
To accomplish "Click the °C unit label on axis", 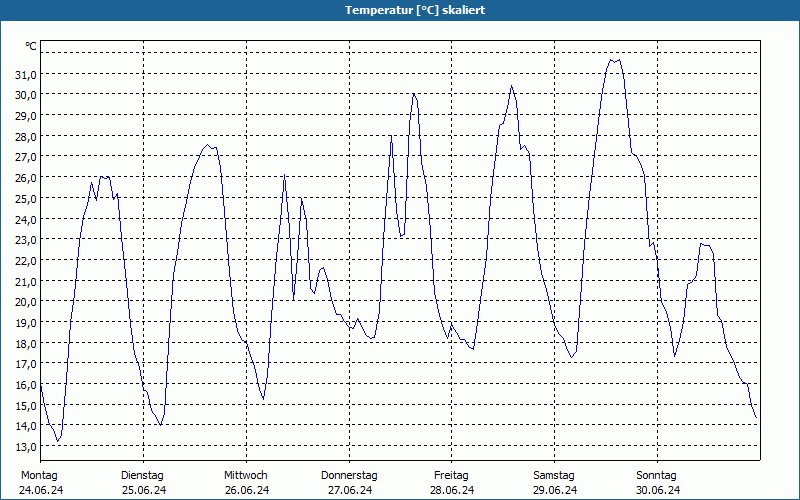I will coord(31,46).
